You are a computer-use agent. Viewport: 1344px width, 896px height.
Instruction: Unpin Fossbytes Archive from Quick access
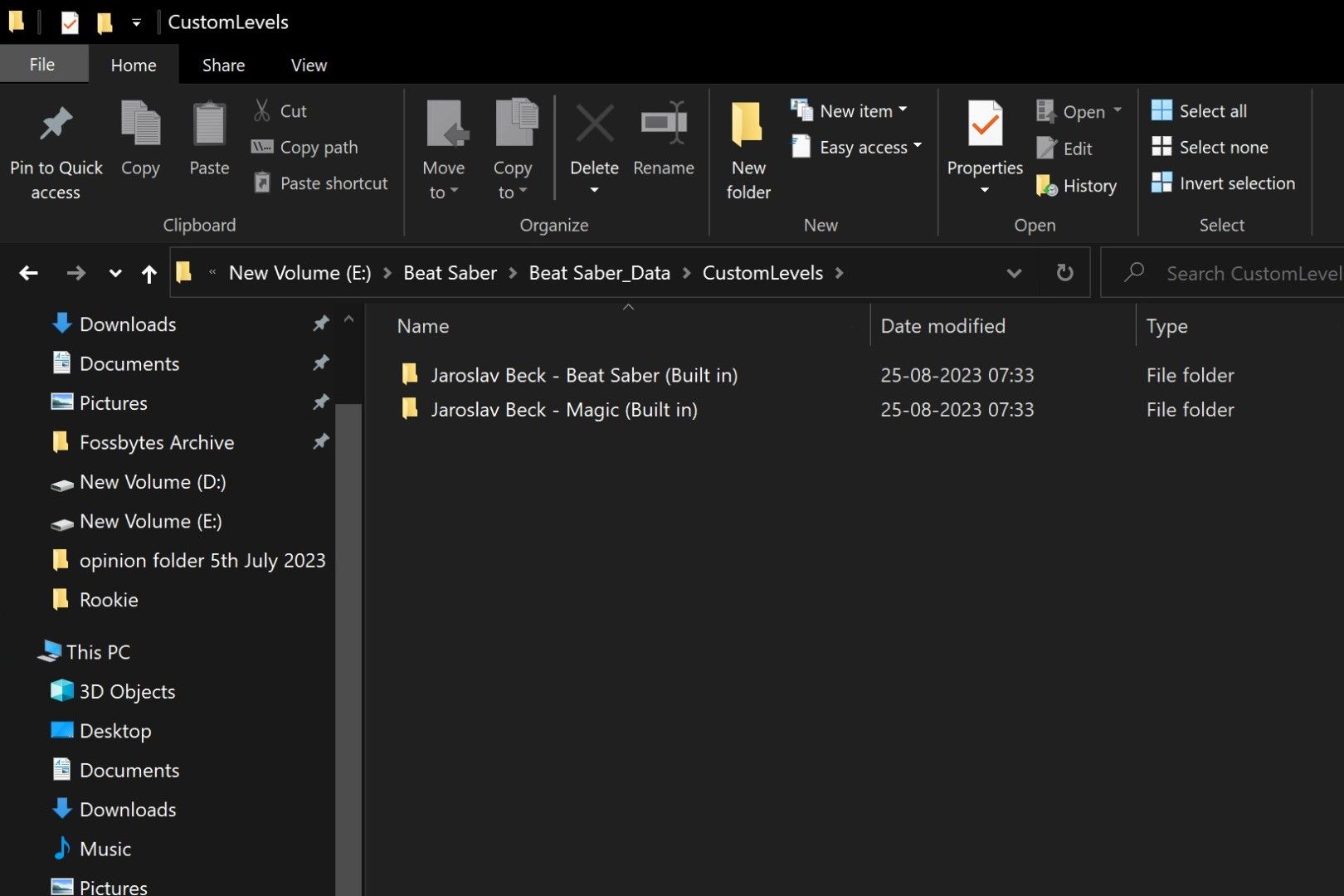click(320, 441)
